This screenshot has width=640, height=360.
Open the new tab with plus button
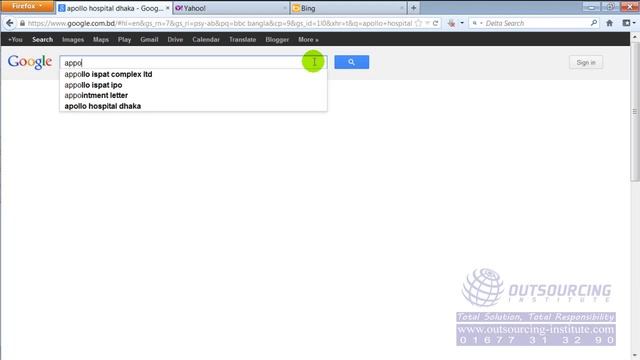click(413, 8)
